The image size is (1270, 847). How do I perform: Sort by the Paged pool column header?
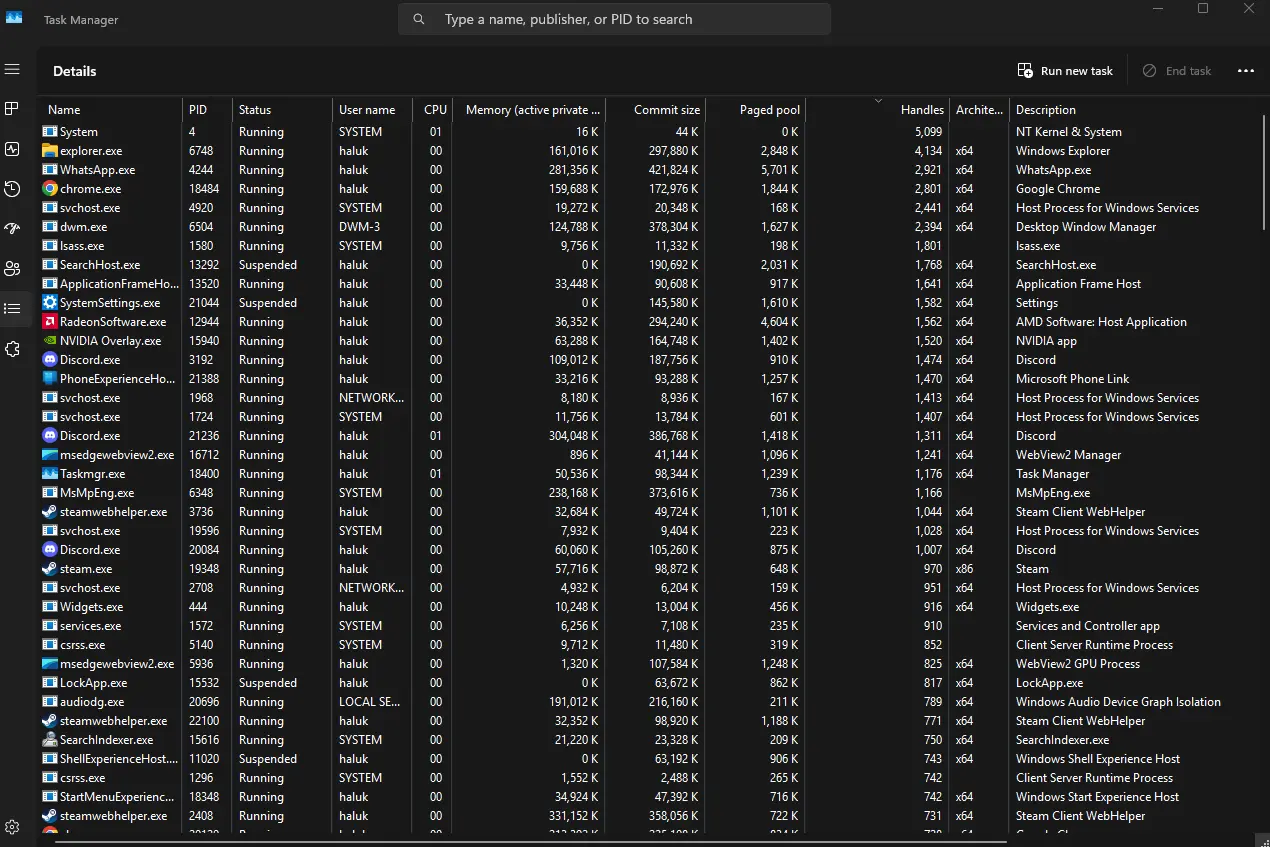[x=755, y=110]
